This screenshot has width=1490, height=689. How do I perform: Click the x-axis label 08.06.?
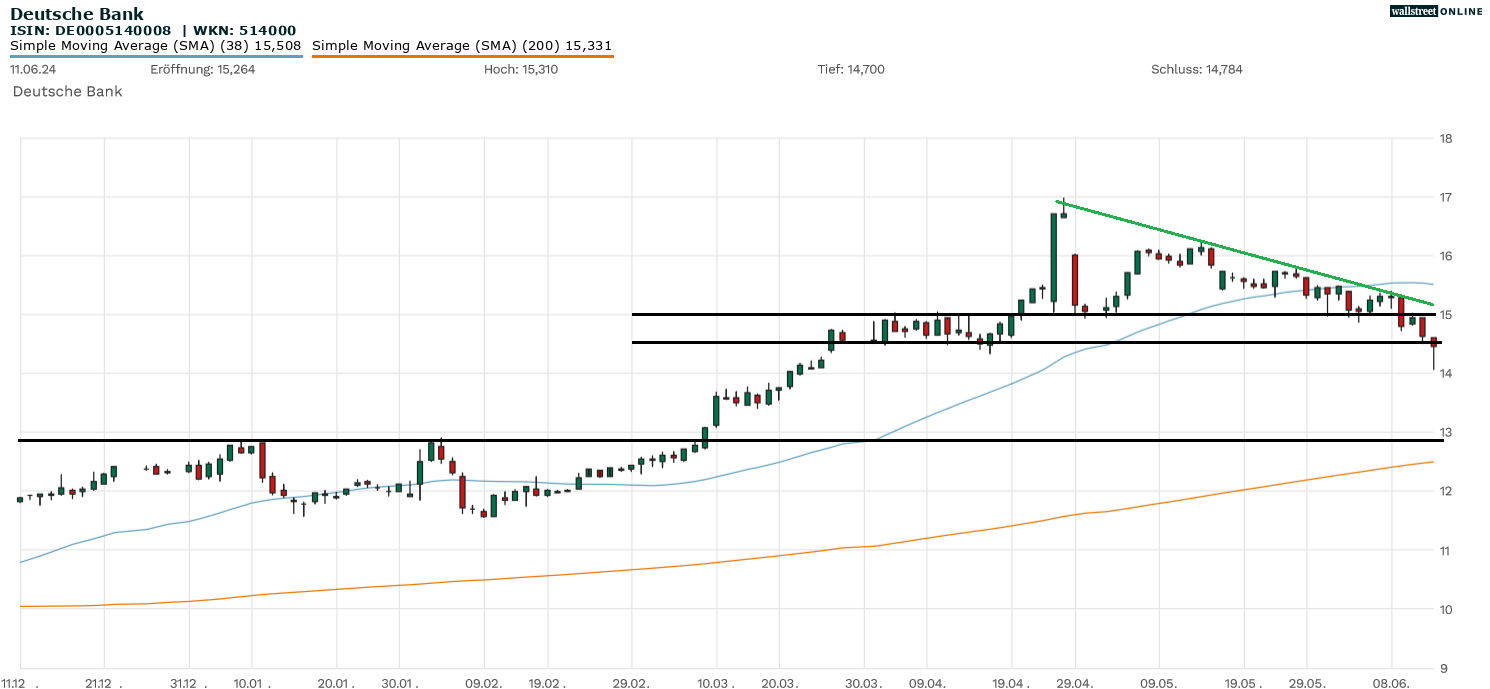click(1392, 683)
